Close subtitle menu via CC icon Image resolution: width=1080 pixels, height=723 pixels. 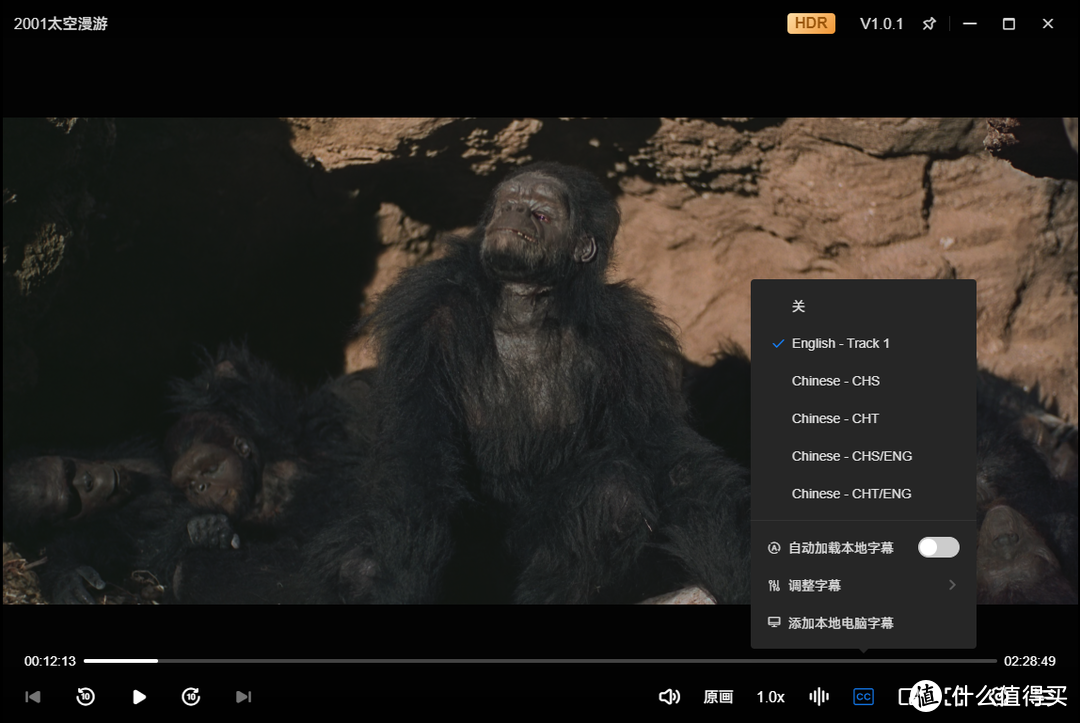tap(863, 697)
